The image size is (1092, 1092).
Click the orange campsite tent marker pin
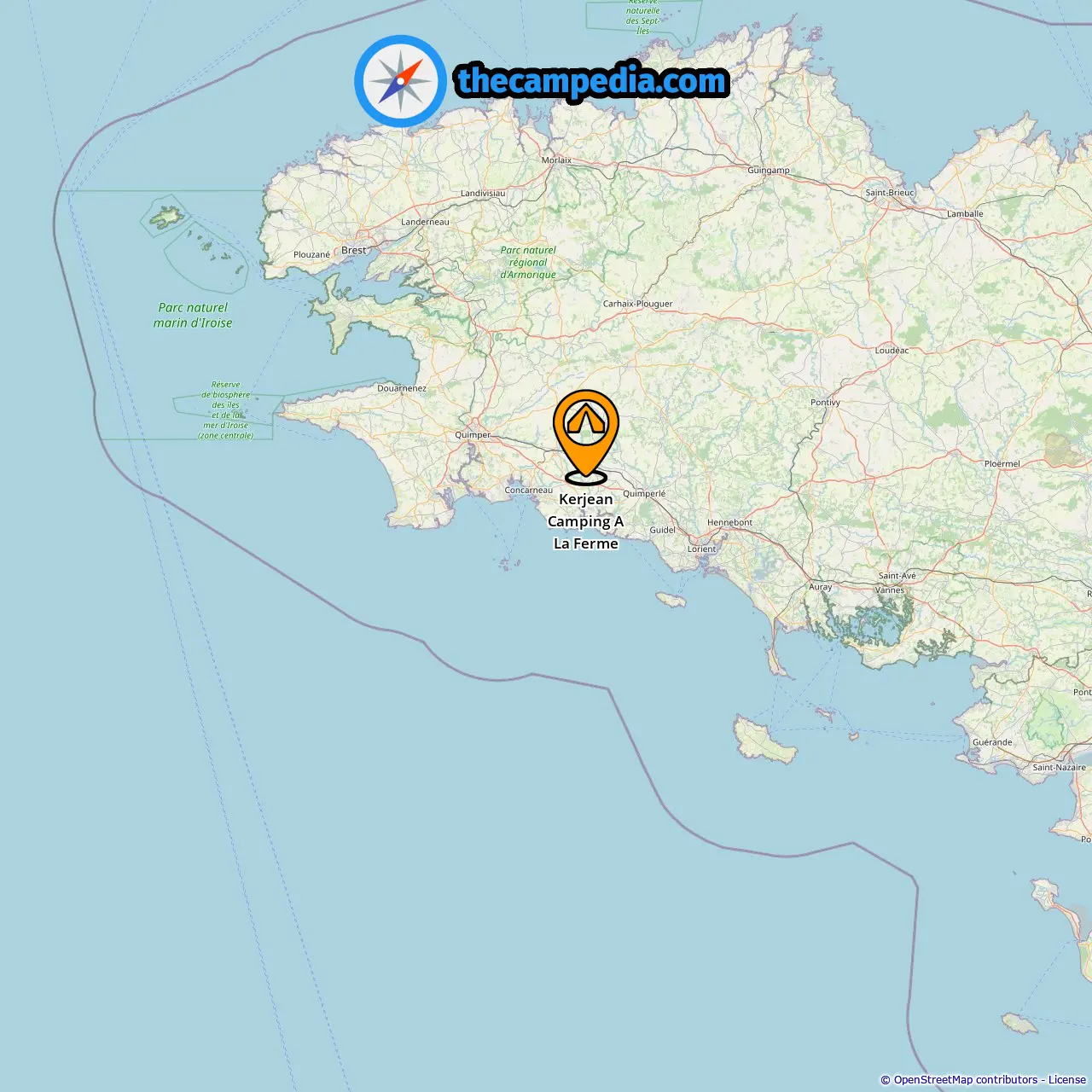pyautogui.click(x=586, y=435)
